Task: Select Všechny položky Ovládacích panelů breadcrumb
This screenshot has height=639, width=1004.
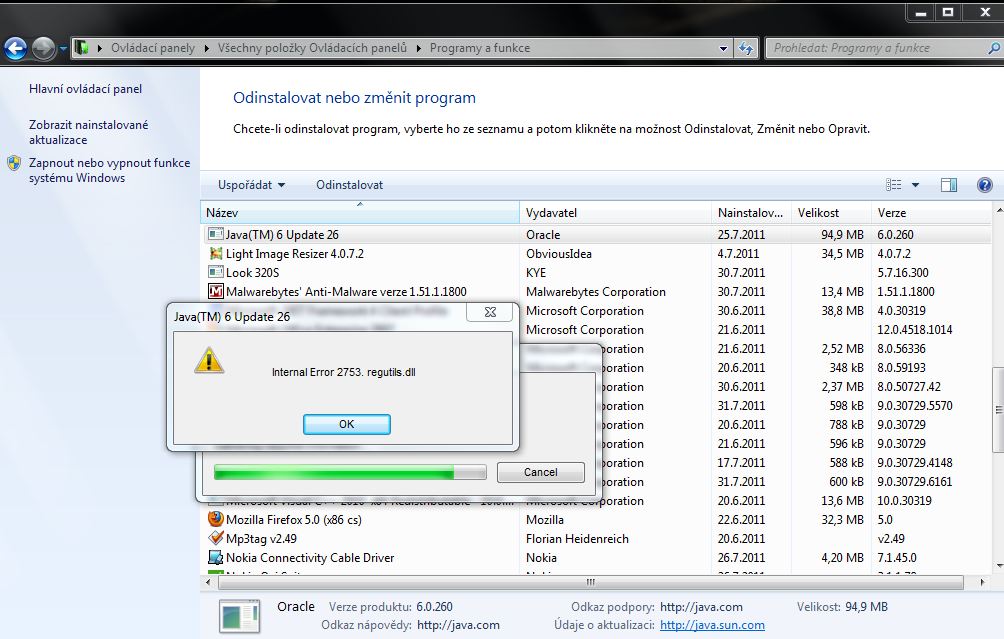Action: tap(312, 48)
